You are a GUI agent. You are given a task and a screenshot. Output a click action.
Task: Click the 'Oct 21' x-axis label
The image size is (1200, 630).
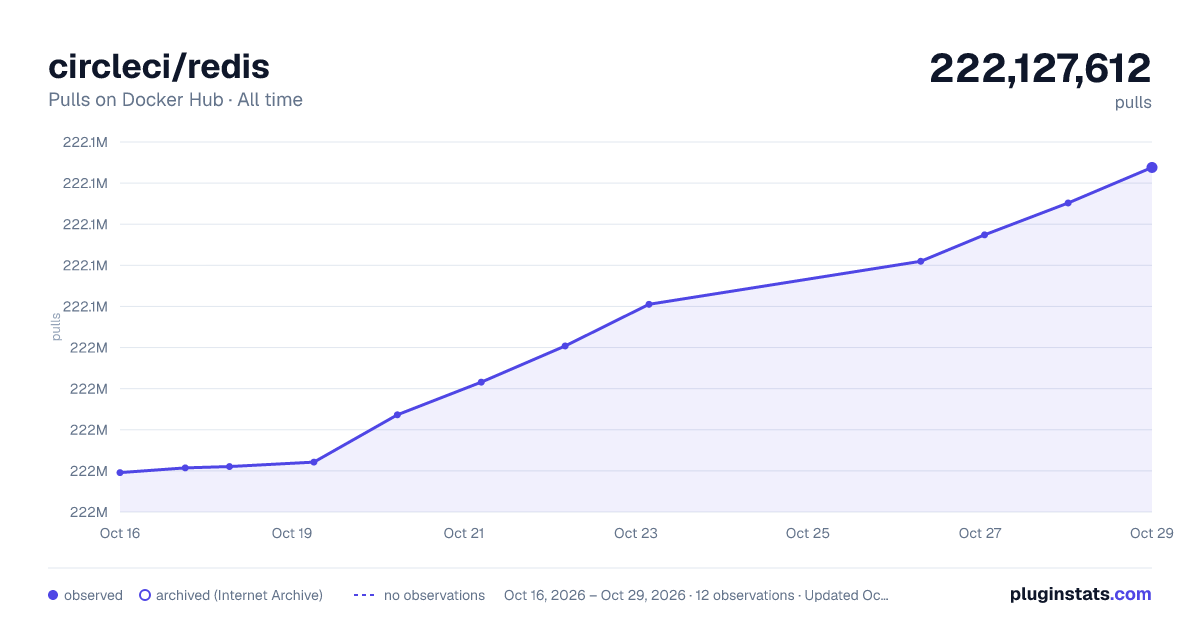(464, 533)
